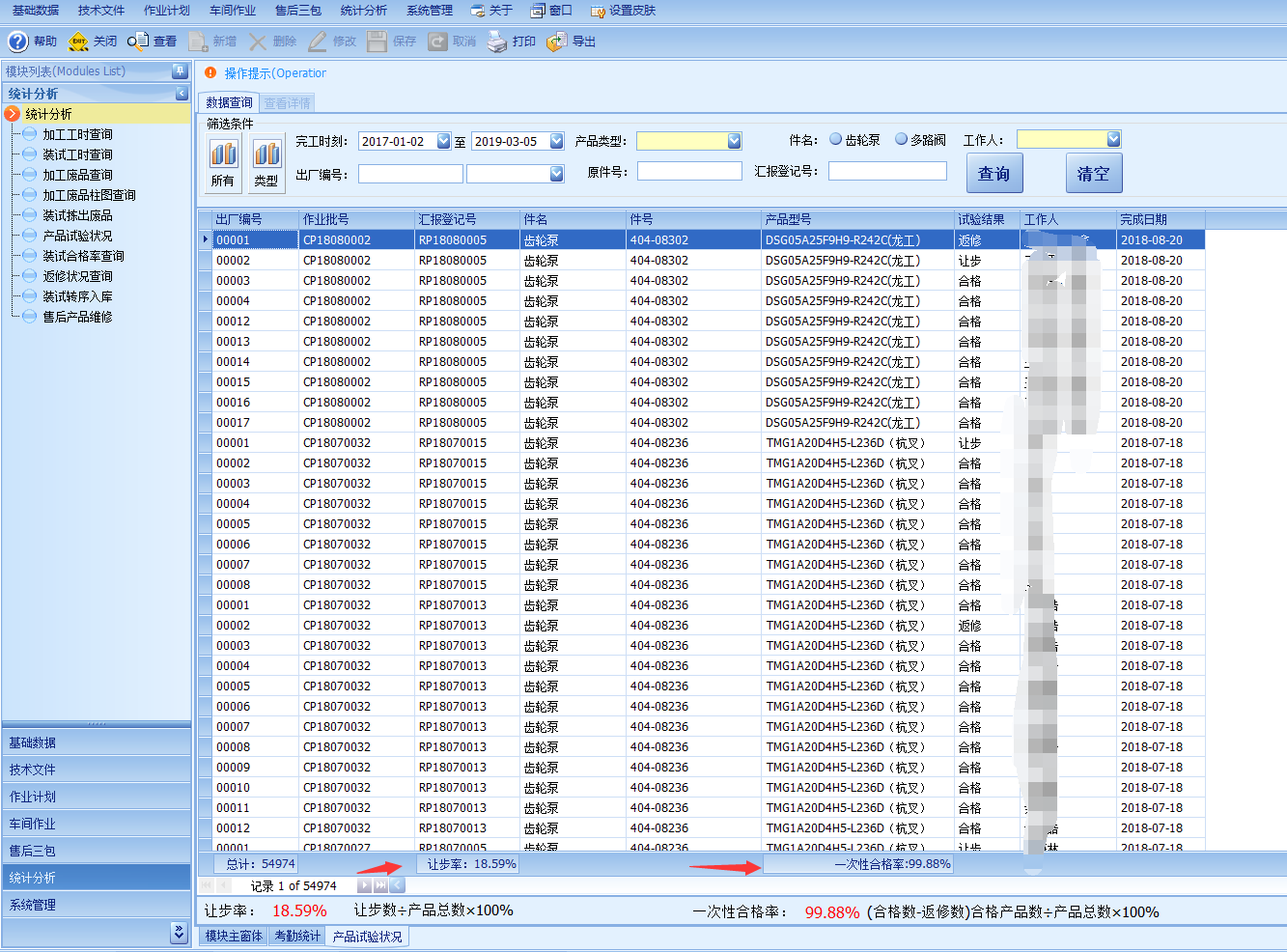Click the 打印 printer icon
This screenshot has width=1287, height=952.
tap(497, 42)
